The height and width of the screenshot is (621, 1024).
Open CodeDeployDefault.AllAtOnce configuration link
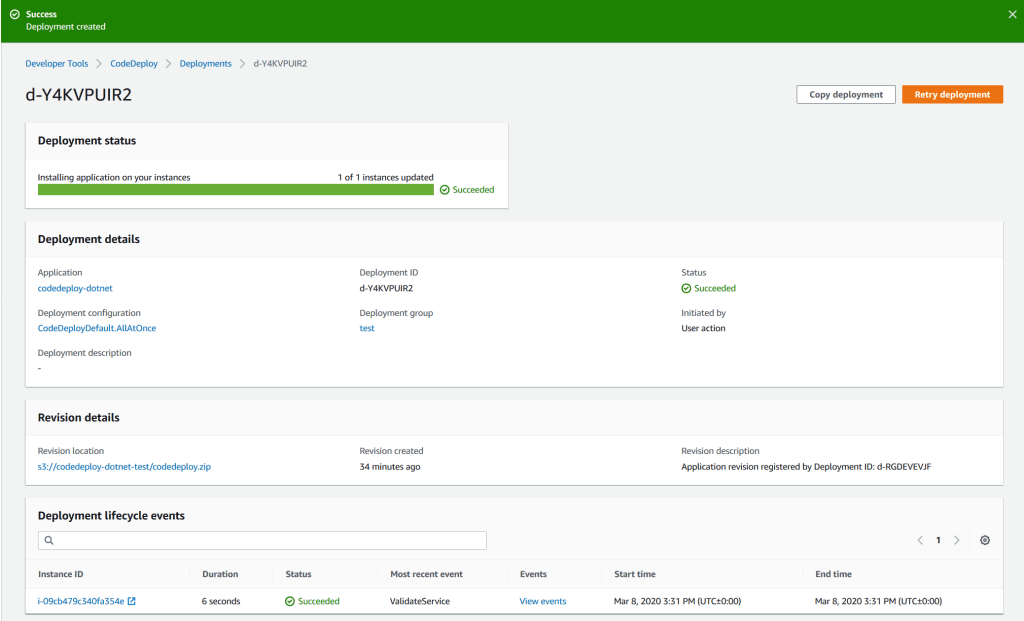pyautogui.click(x=97, y=328)
